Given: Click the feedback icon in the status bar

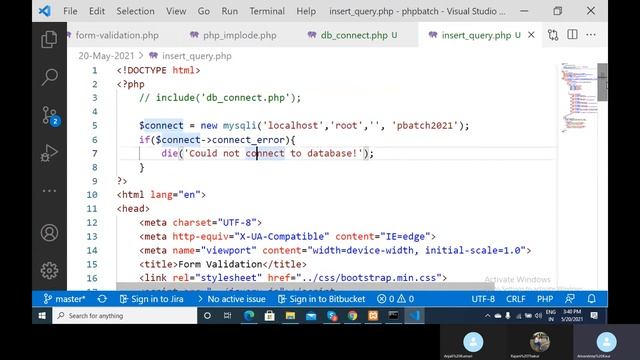Looking at the screenshot, I should [x=570, y=299].
